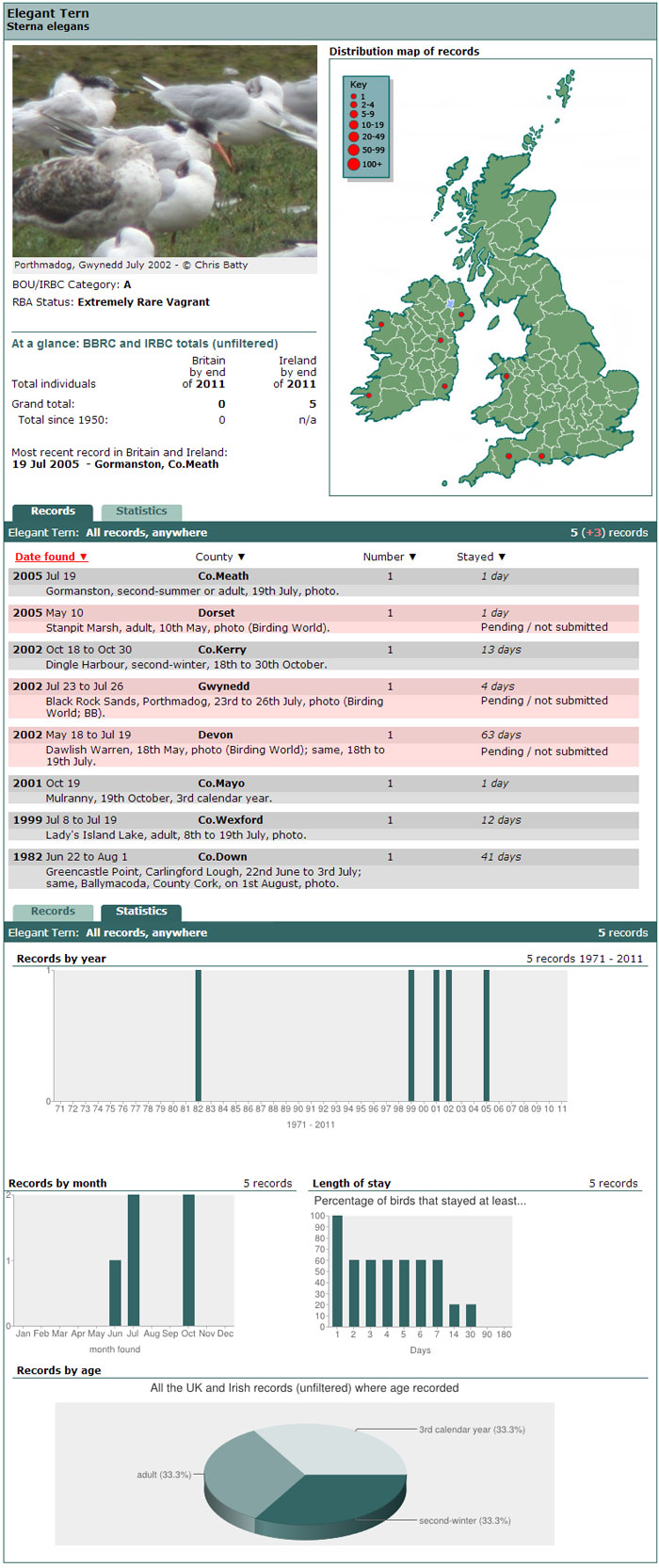Click the Co.Meath red dot on map
This screenshot has height=1568, width=659.
(440, 340)
